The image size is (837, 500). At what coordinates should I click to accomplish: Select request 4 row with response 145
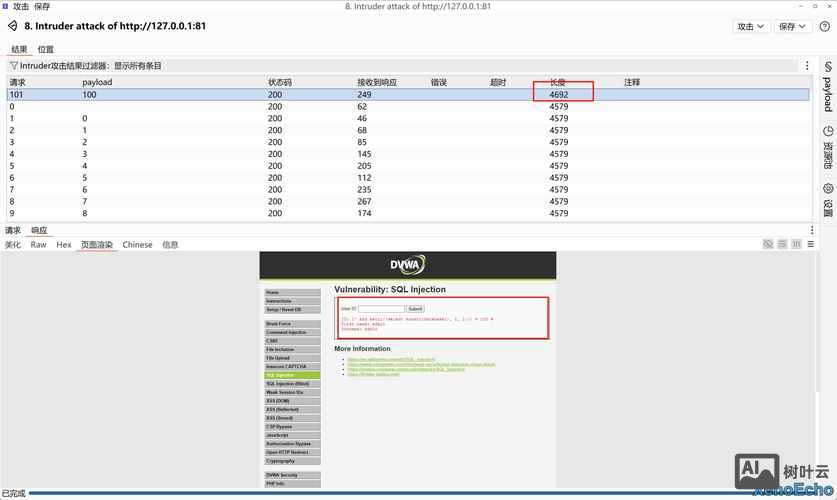click(408, 154)
